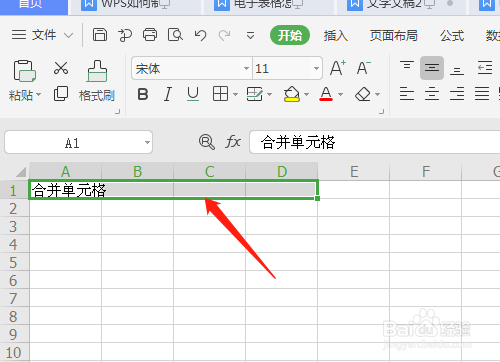Click the fill color bucket icon
Viewport: 500px width, 362px height.
pyautogui.click(x=292, y=94)
